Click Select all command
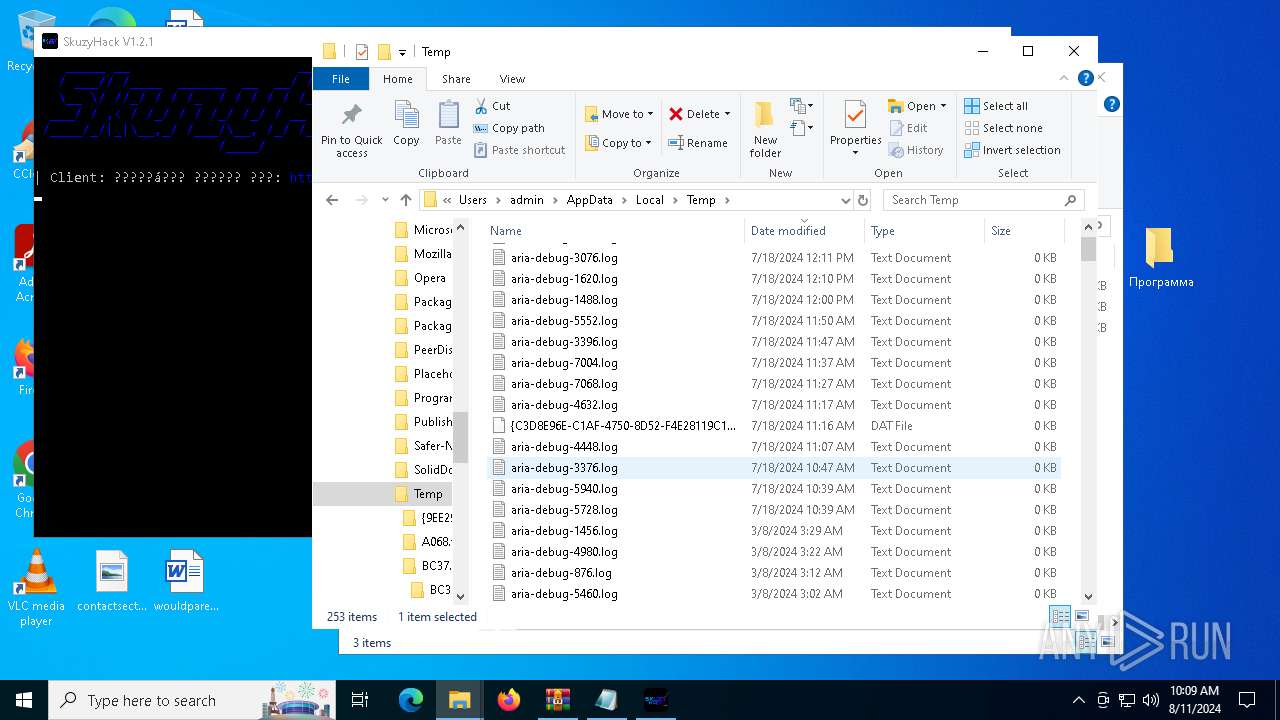Viewport: 1280px width, 720px height. pyautogui.click(x=996, y=106)
